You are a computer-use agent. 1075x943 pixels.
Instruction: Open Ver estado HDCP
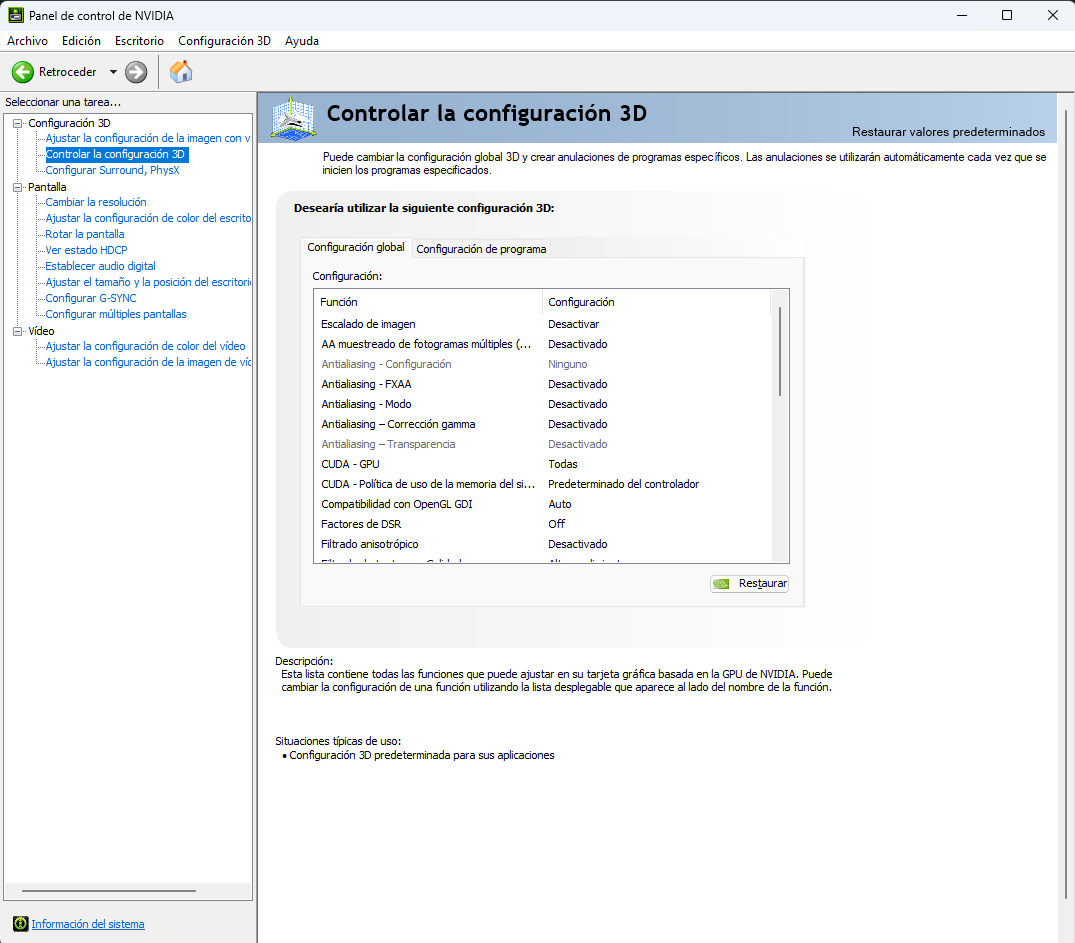[x=86, y=250]
